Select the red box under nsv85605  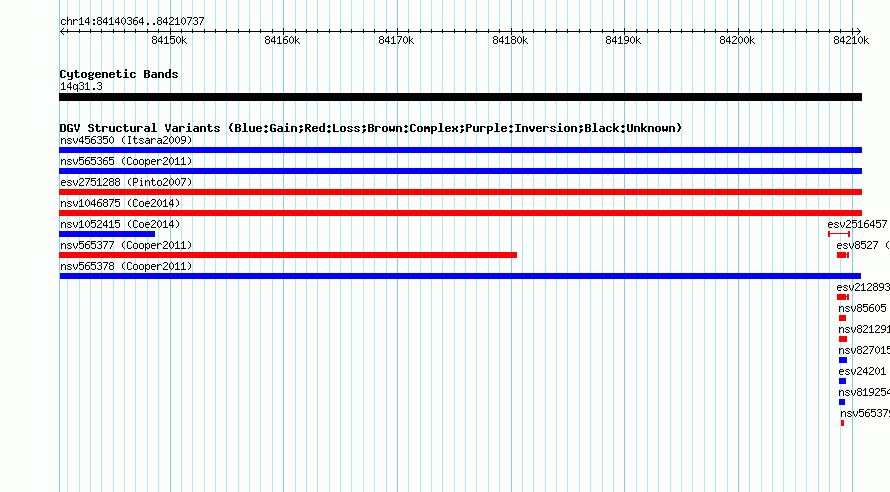[842, 318]
